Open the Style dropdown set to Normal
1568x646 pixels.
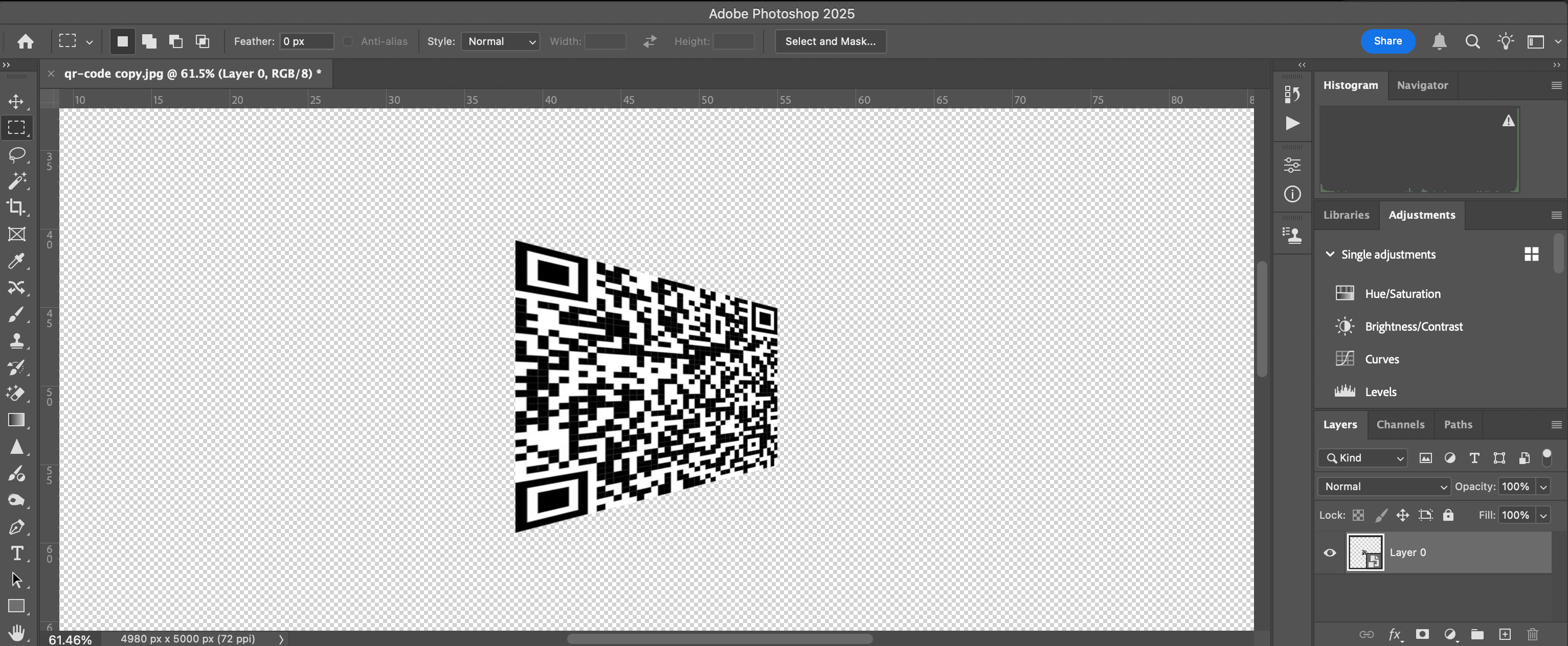[x=500, y=41]
